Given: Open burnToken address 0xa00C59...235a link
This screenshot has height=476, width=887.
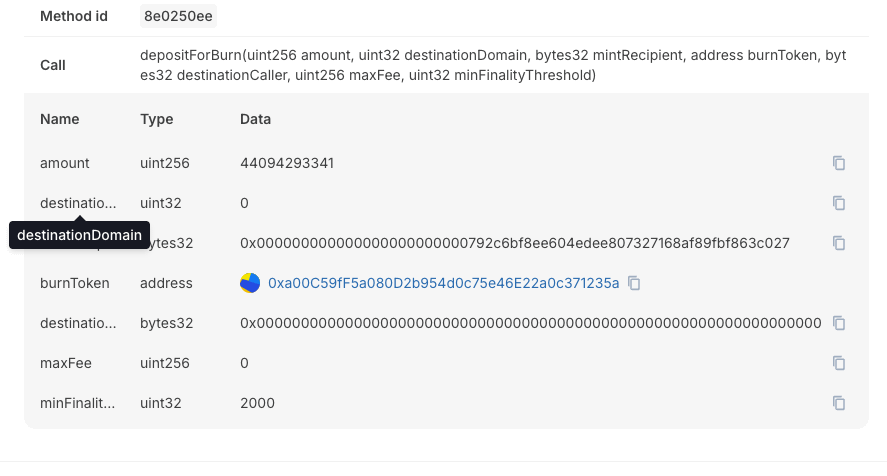Looking at the screenshot, I should [x=444, y=283].
